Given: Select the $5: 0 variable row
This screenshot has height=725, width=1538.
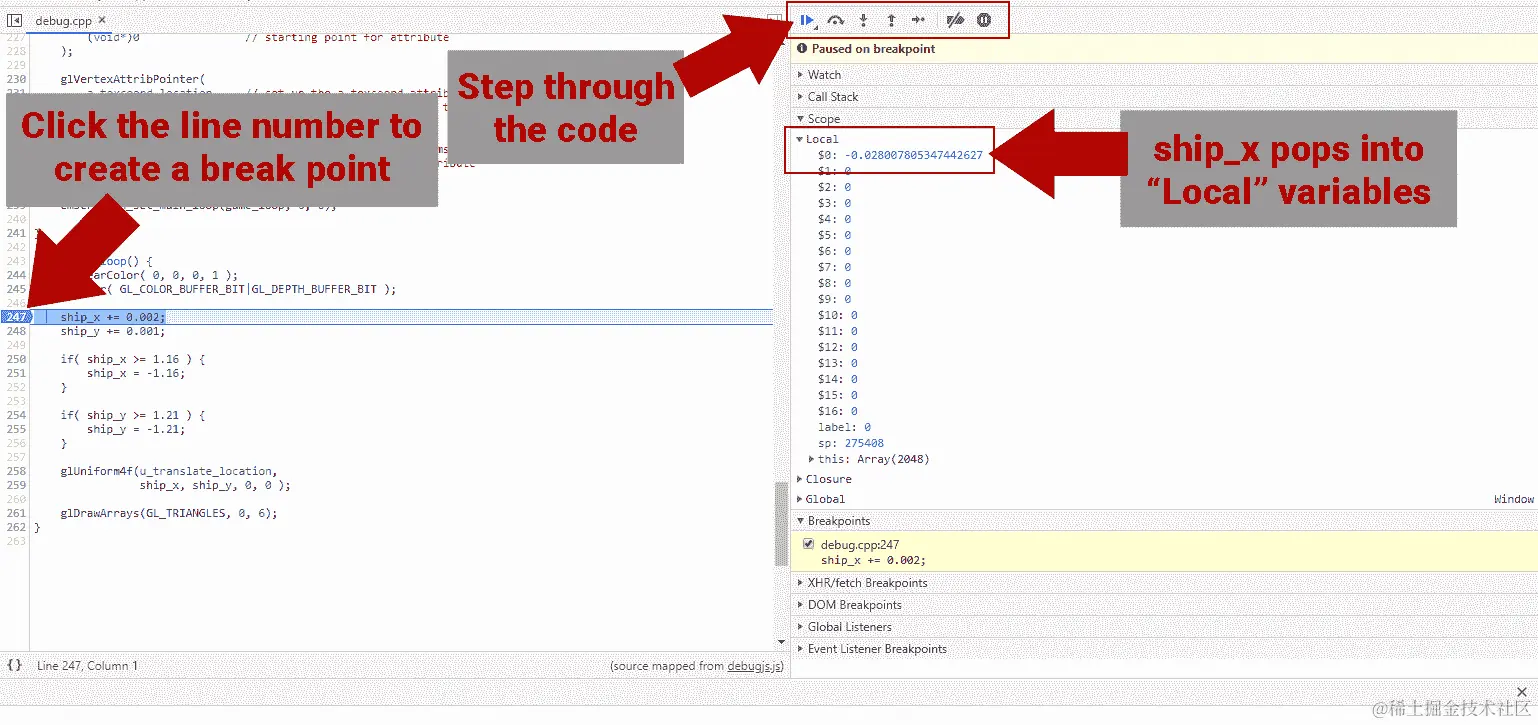Looking at the screenshot, I should click(x=834, y=235).
